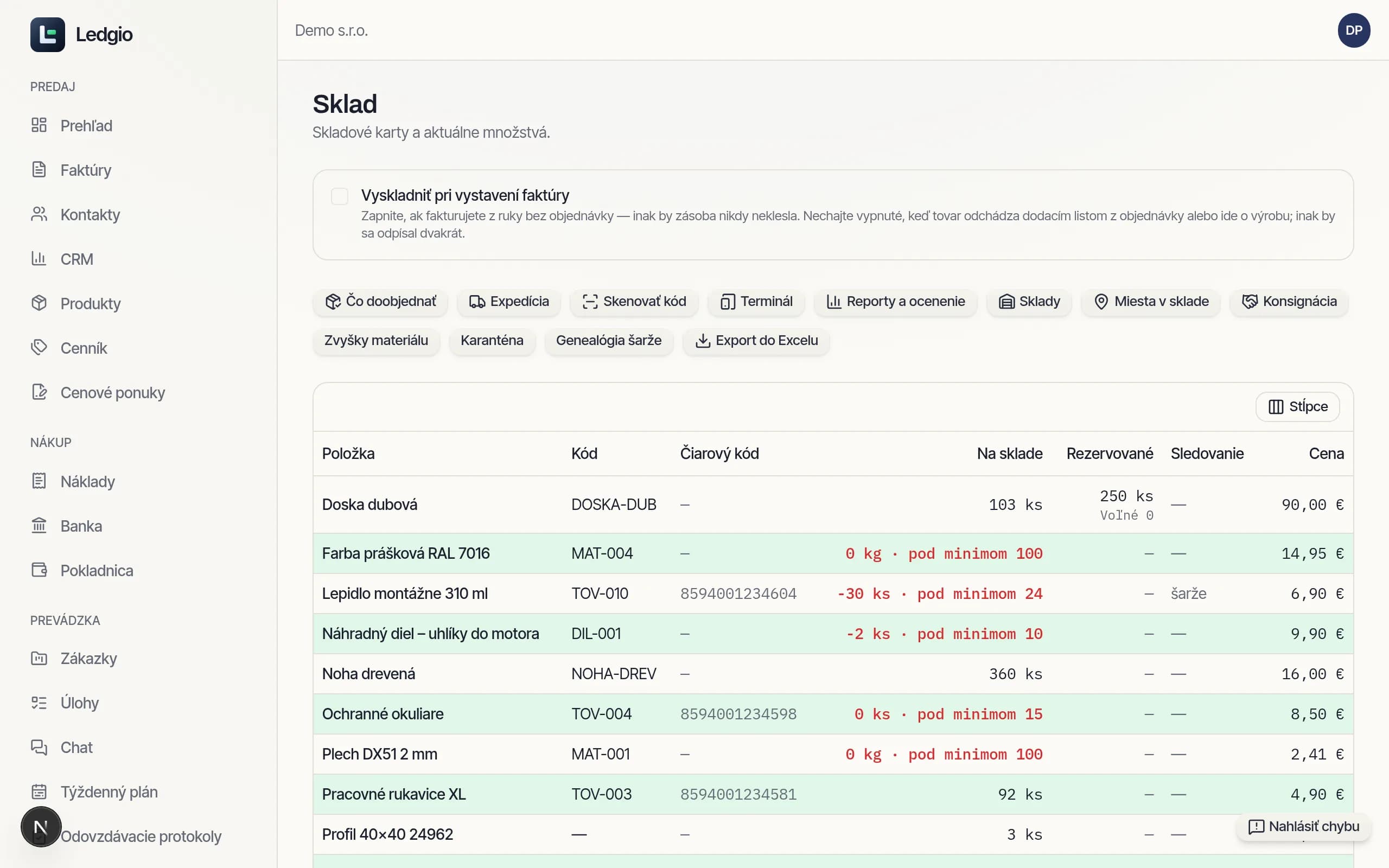The width and height of the screenshot is (1389, 868).
Task: Click the Úlohy checklist icon
Action: tap(39, 703)
